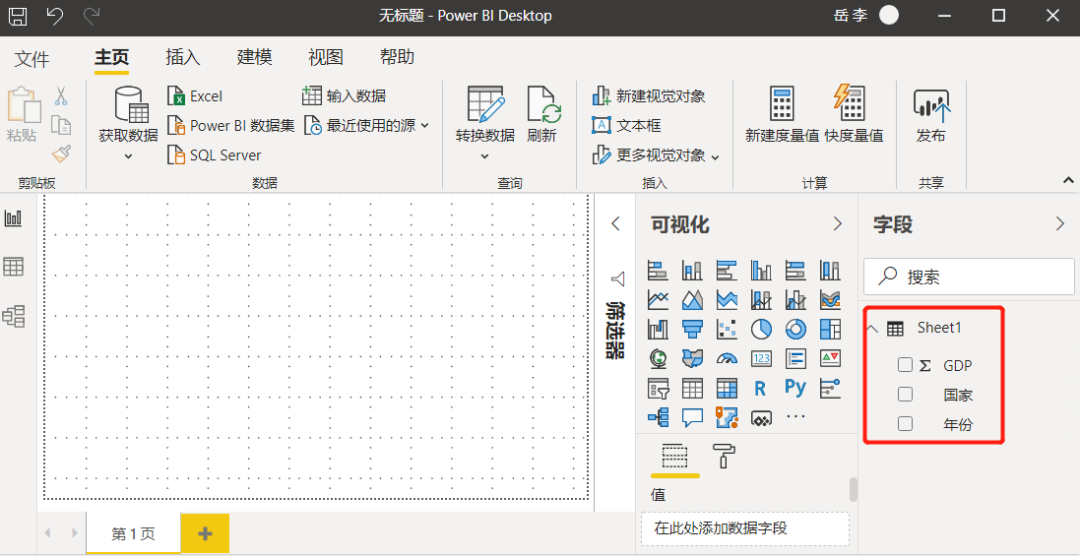
Task: Select the treemap visualization
Action: (829, 329)
